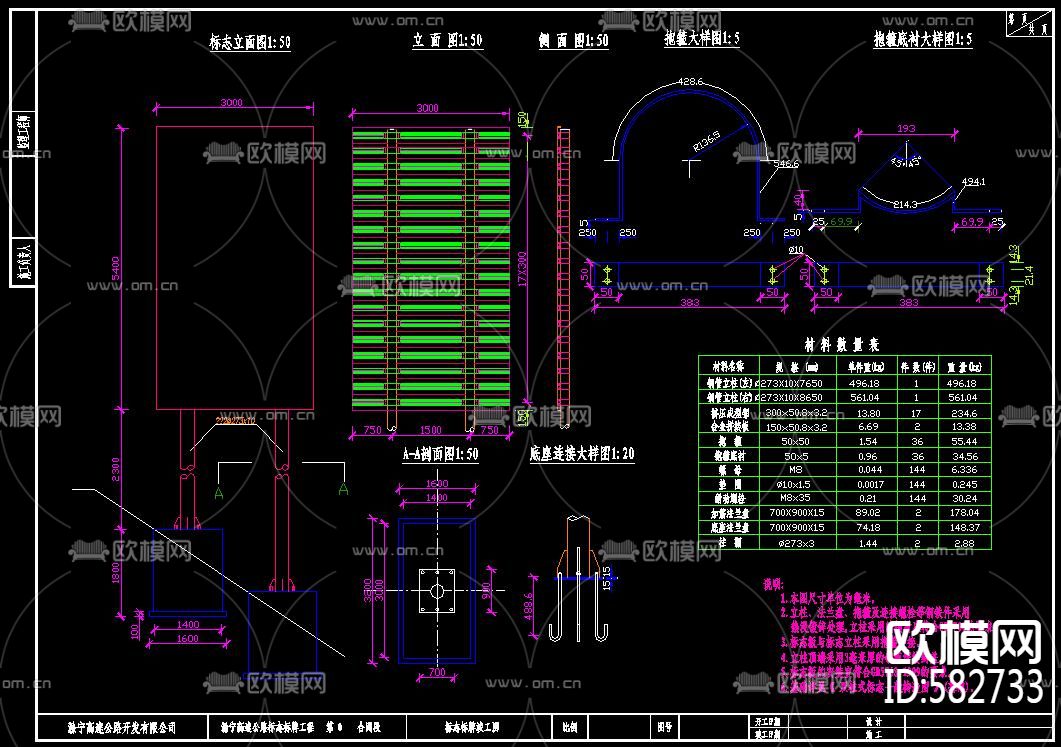Select the leader value '546.6'
This screenshot has height=747, width=1061.
point(786,164)
